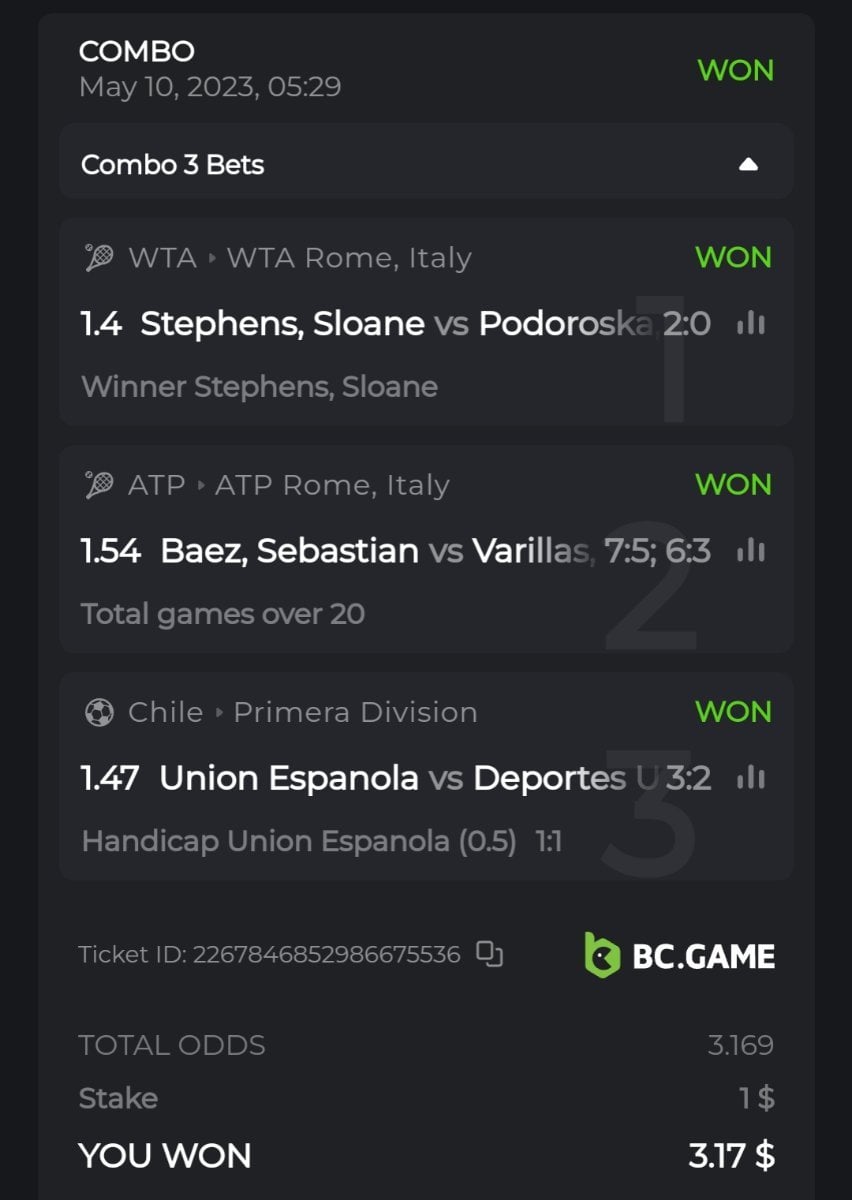The image size is (852, 1200).
Task: Click the Chile country breadcrumb
Action: (x=164, y=712)
